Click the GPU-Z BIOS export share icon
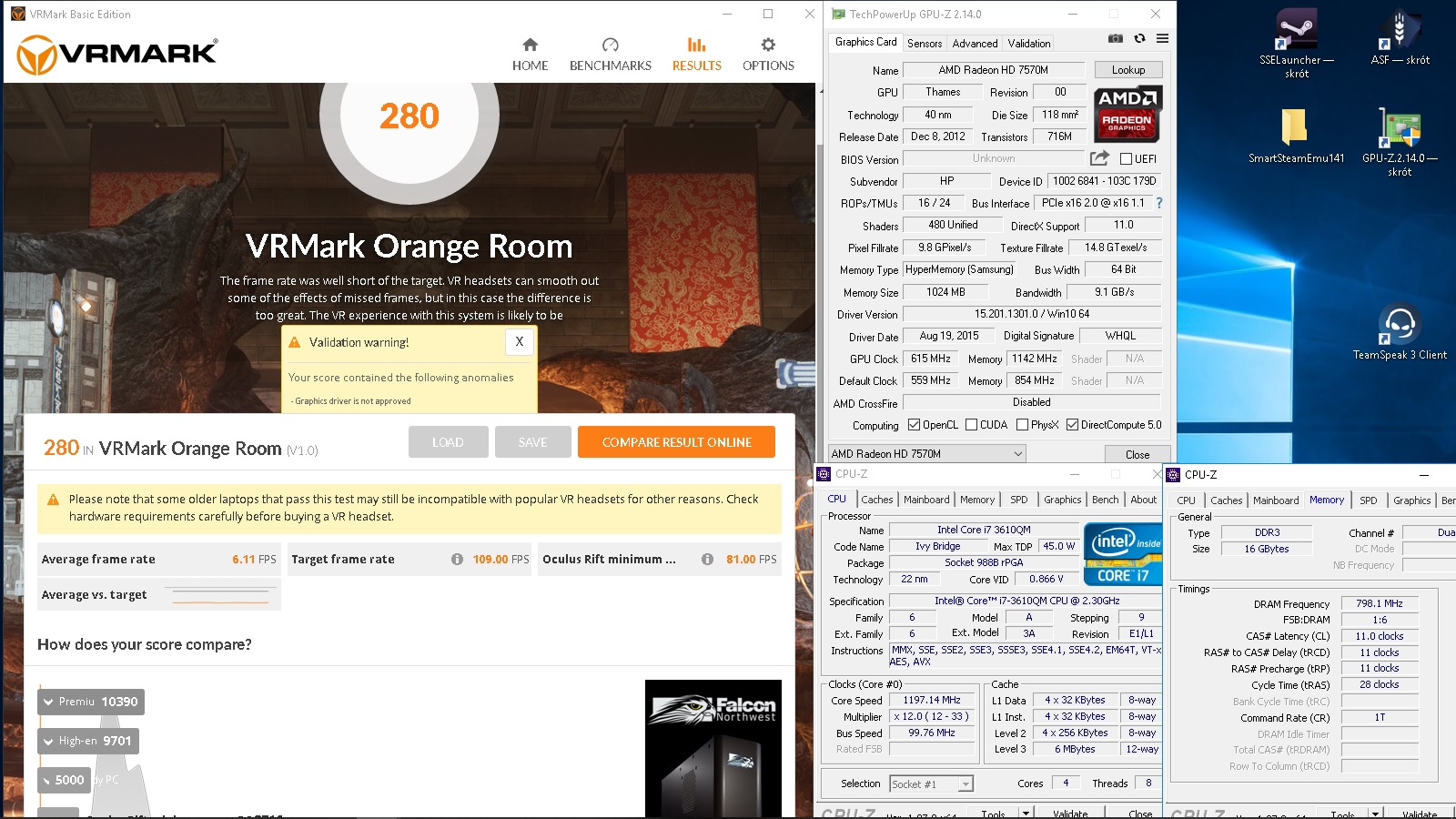This screenshot has height=819, width=1456. click(x=1099, y=157)
